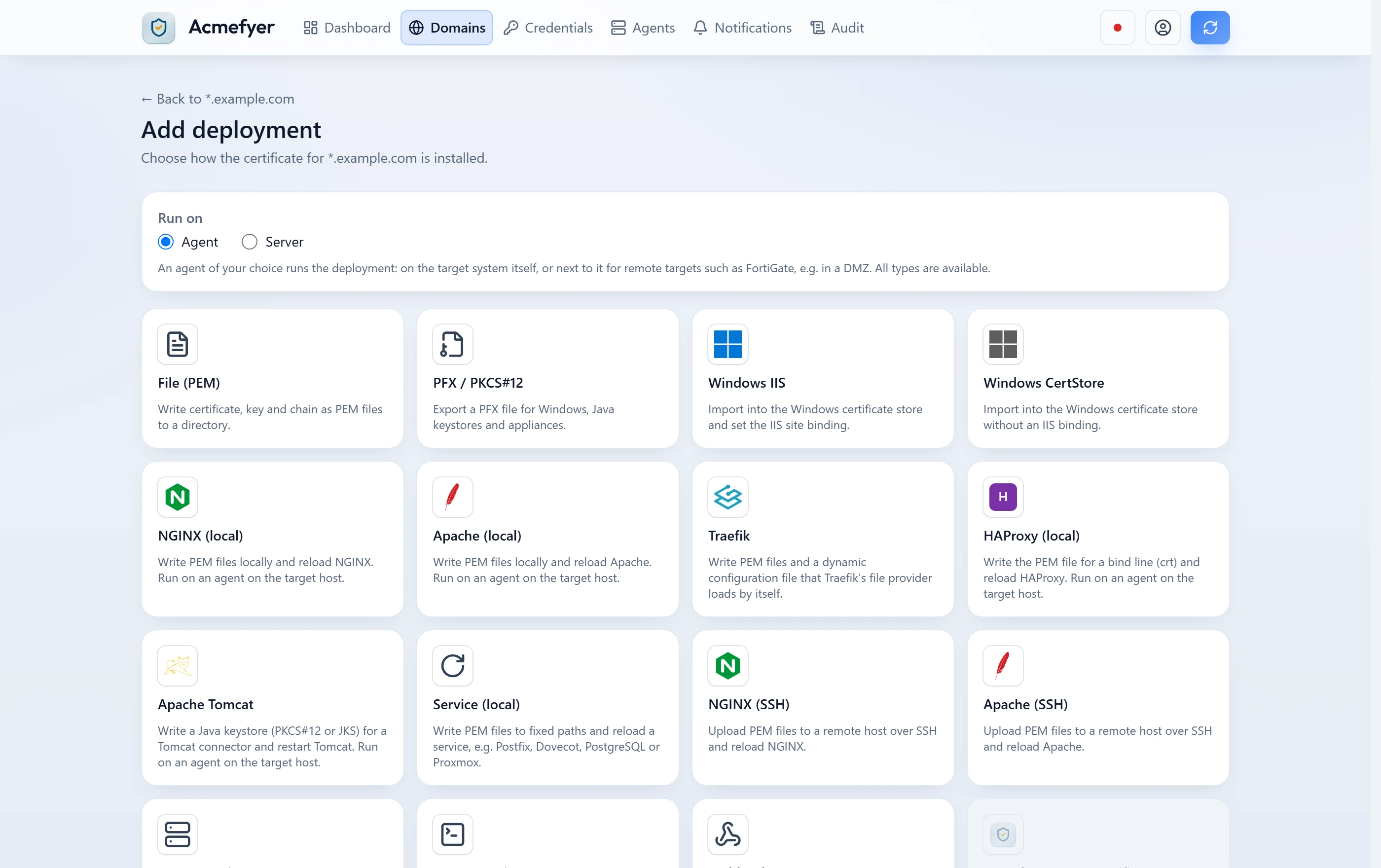Viewport: 1381px width, 868px height.
Task: Open the Dashboard nav item
Action: pos(346,28)
